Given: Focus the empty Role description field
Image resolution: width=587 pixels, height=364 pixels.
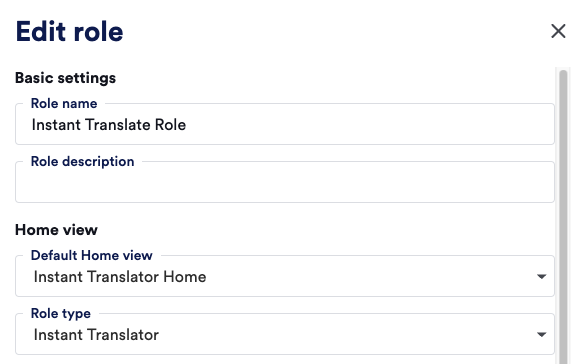Looking at the screenshot, I should [285, 182].
